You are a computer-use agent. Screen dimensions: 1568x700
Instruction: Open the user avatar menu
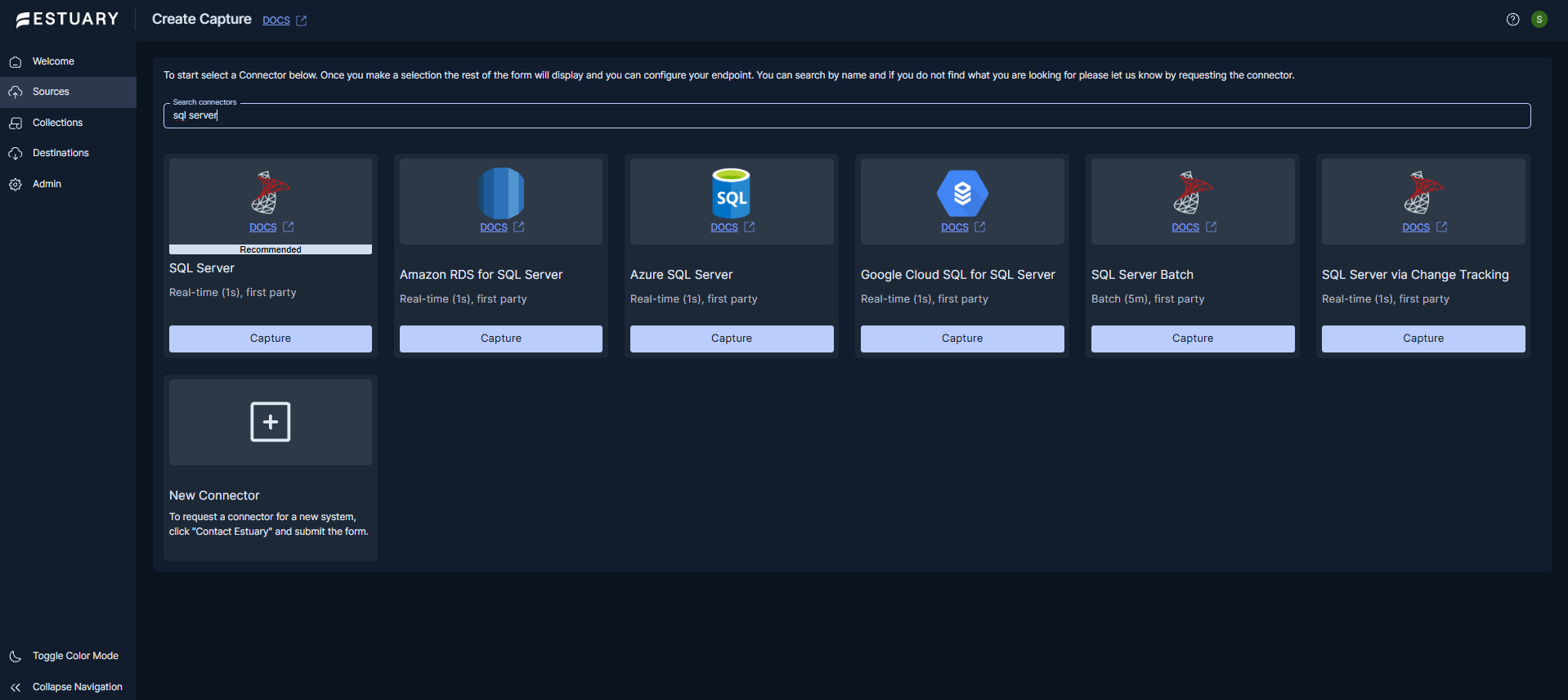coord(1539,20)
